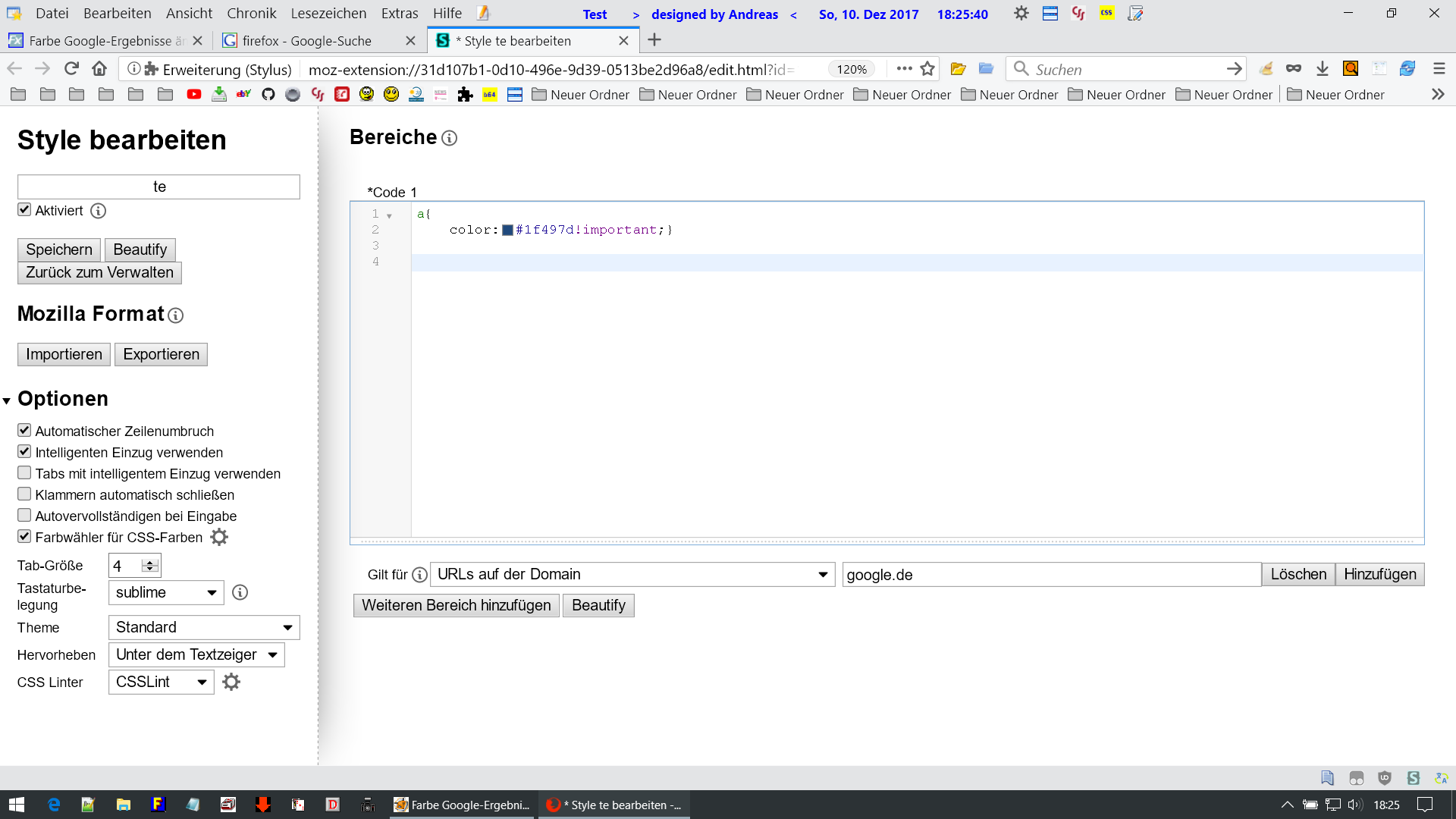Viewport: 1456px width, 819px height.
Task: Enable Klammern automatisch schließen option
Action: click(x=24, y=494)
